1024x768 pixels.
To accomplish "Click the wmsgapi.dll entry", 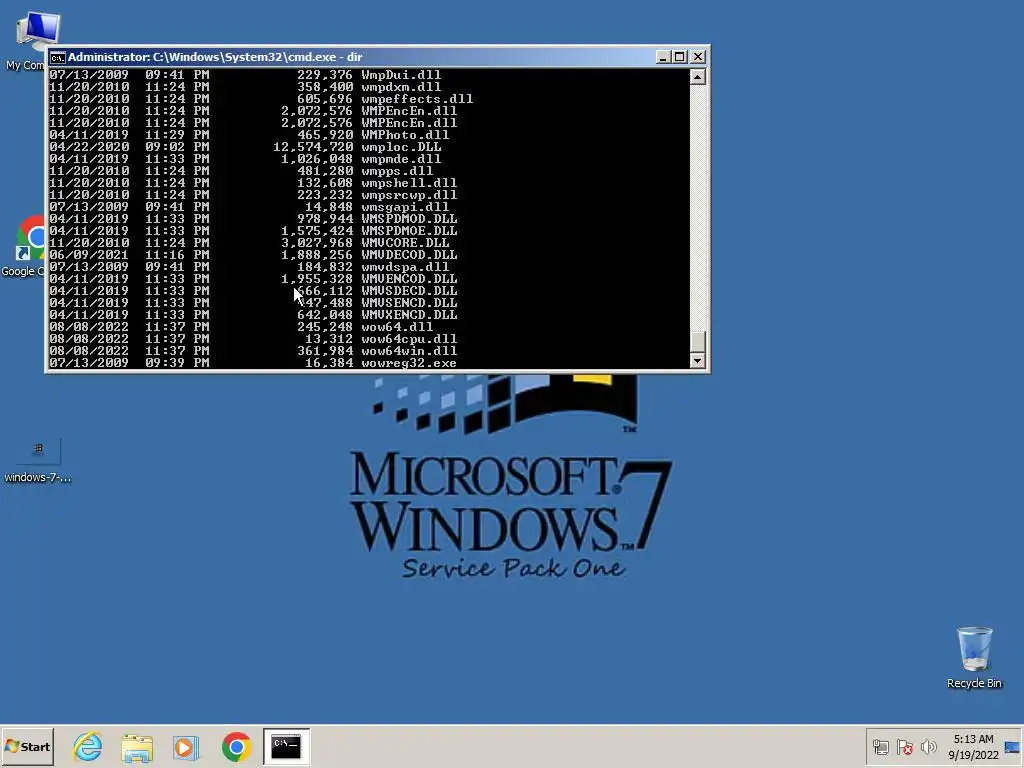I will click(x=405, y=207).
